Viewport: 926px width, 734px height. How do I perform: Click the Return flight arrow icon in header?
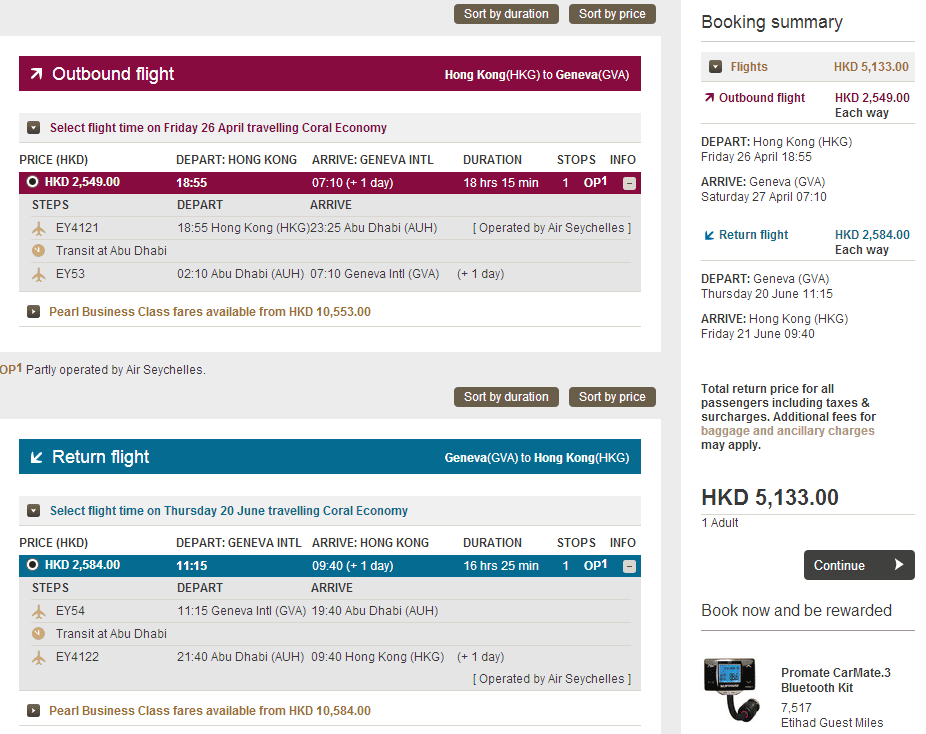pyautogui.click(x=36, y=457)
